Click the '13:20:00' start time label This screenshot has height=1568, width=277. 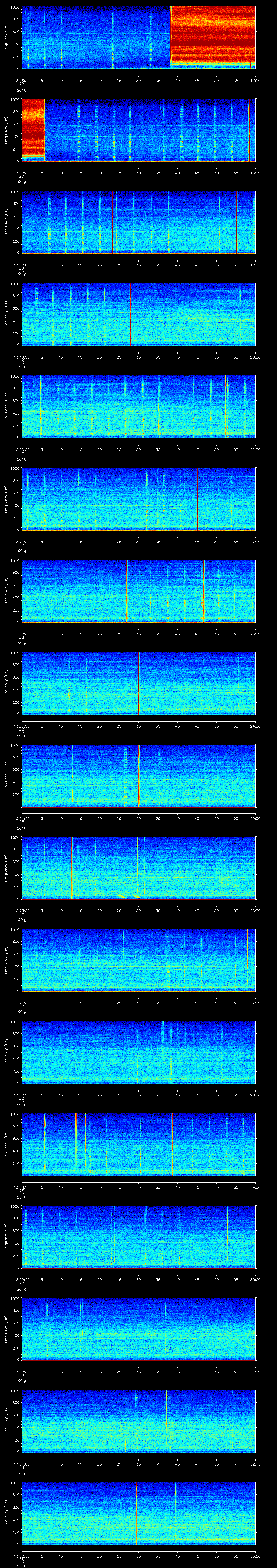[21, 449]
